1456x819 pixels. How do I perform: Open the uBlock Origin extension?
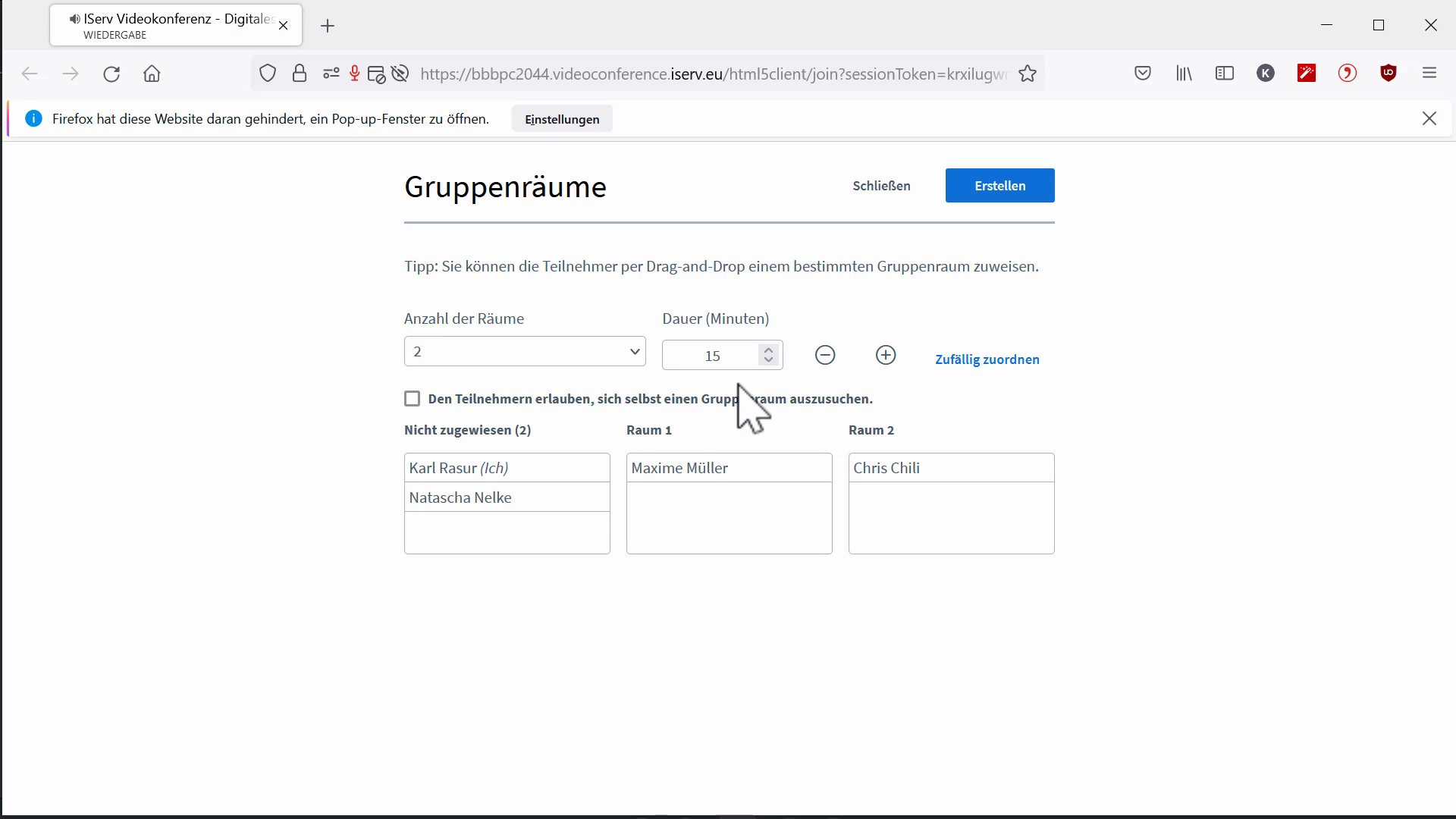[1389, 73]
